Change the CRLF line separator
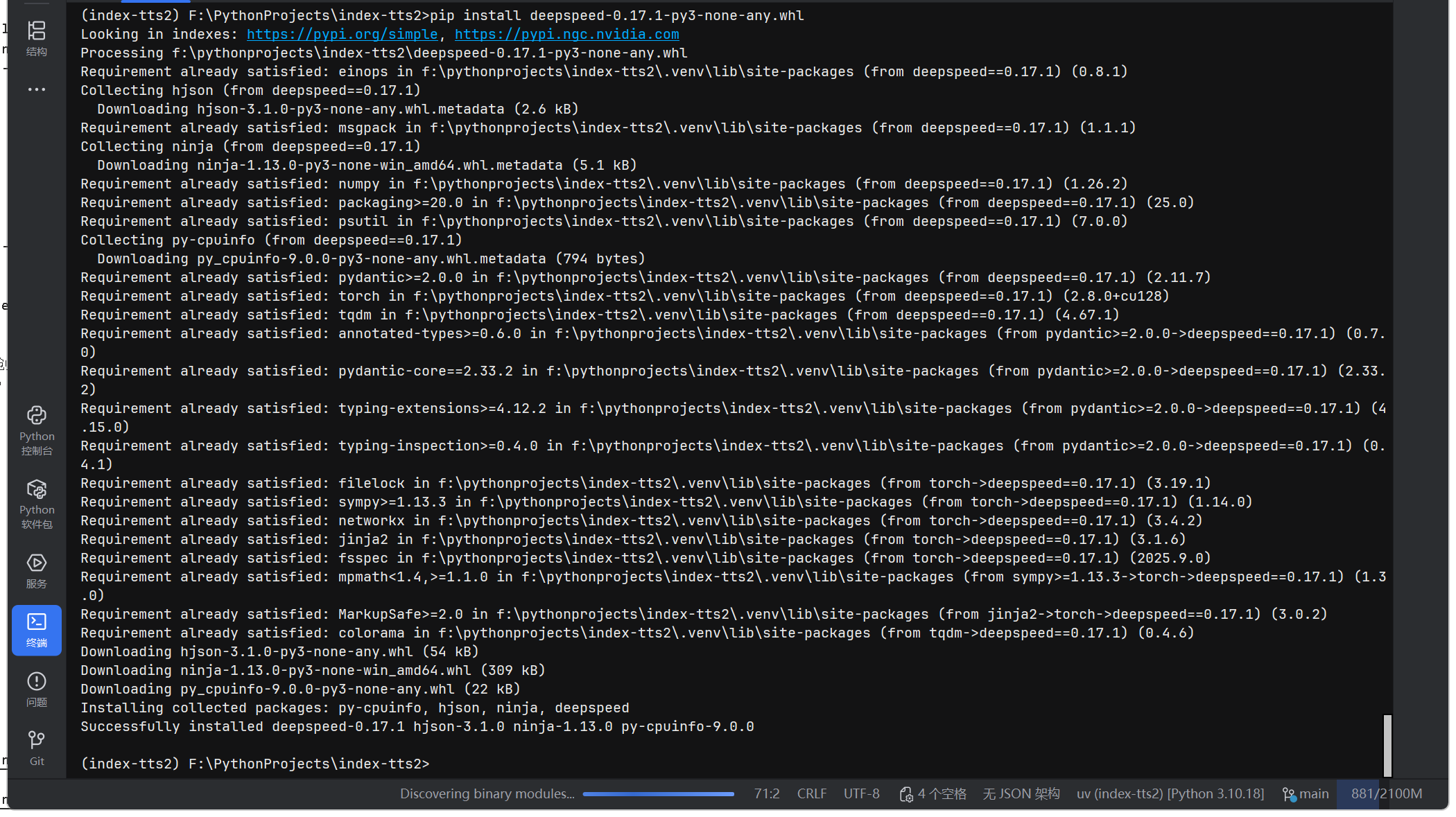This screenshot has height=817, width=1456. click(x=811, y=793)
